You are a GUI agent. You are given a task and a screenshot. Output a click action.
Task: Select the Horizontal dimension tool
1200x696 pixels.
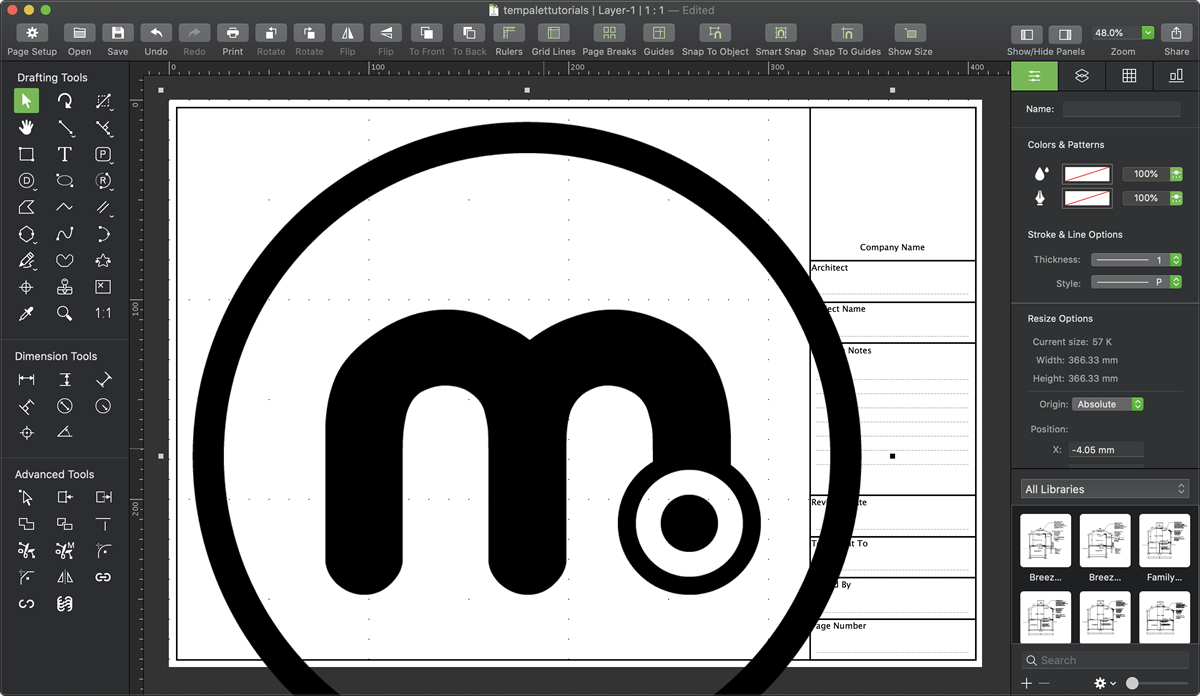pyautogui.click(x=27, y=380)
